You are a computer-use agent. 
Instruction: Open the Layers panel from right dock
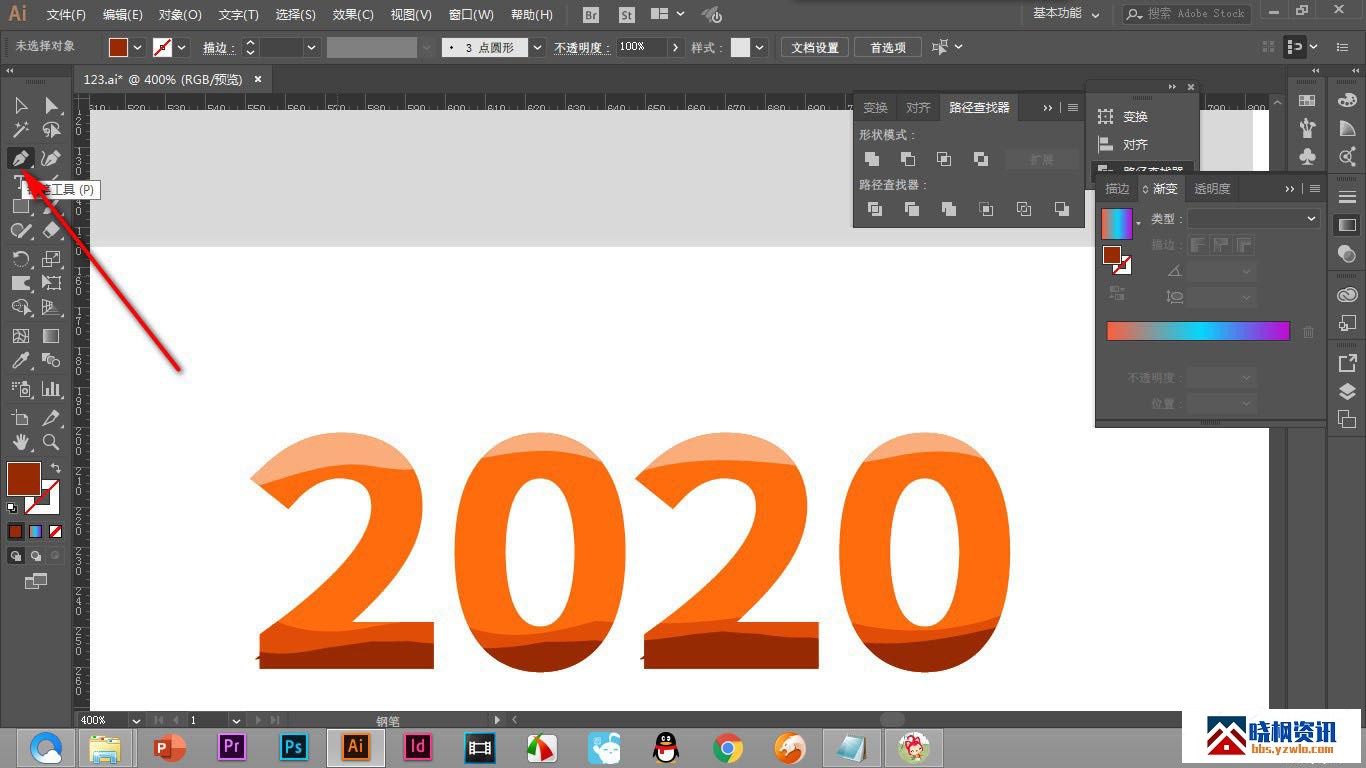pyautogui.click(x=1347, y=392)
